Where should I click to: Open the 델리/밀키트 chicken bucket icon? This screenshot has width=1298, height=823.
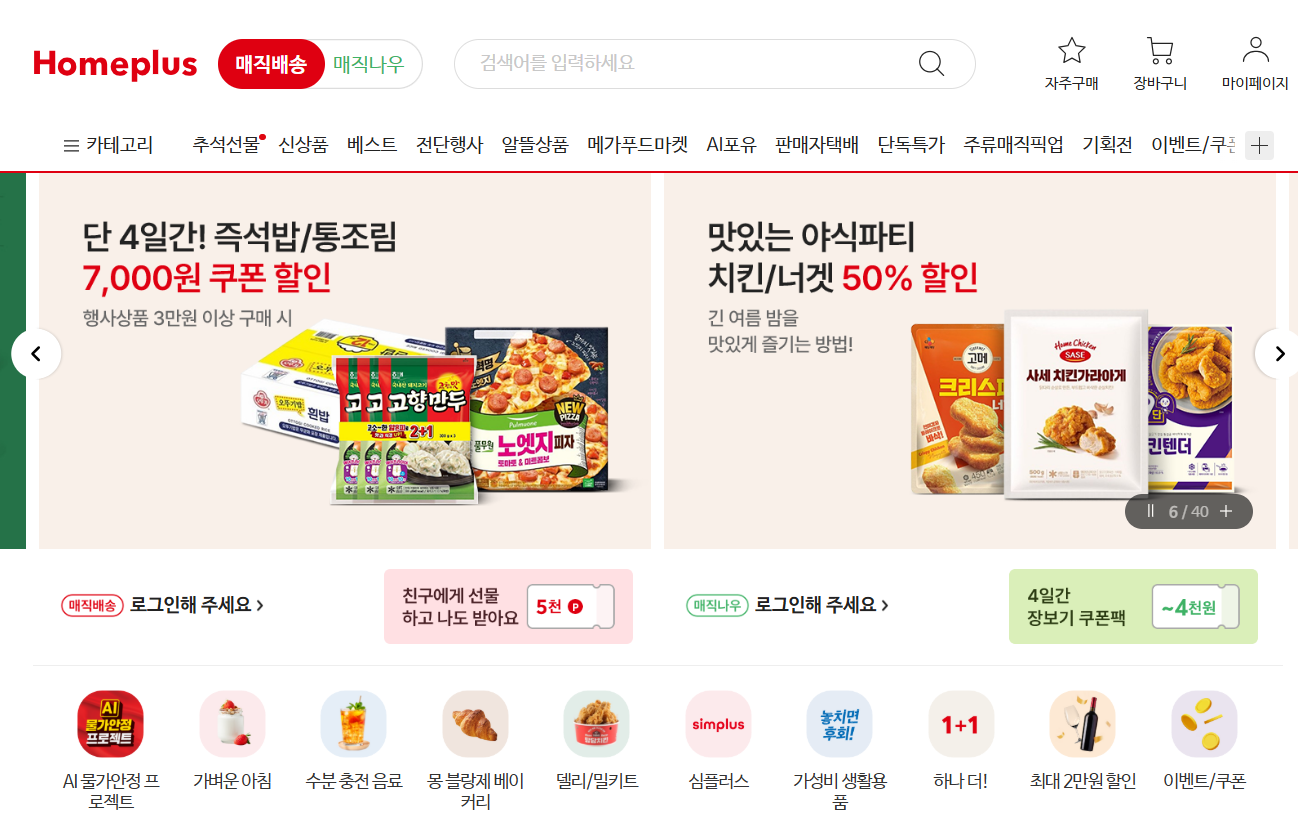tap(597, 724)
